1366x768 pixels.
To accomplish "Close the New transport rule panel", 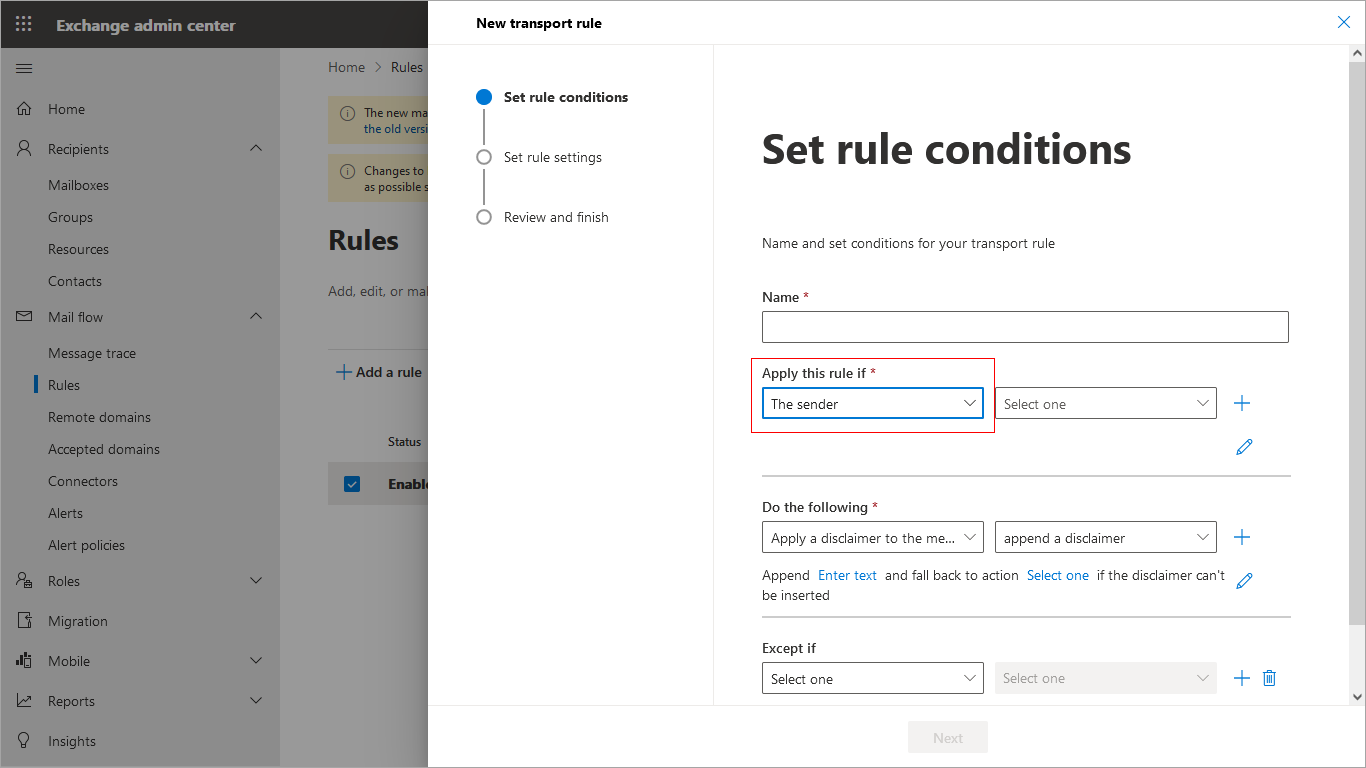I will tap(1344, 22).
